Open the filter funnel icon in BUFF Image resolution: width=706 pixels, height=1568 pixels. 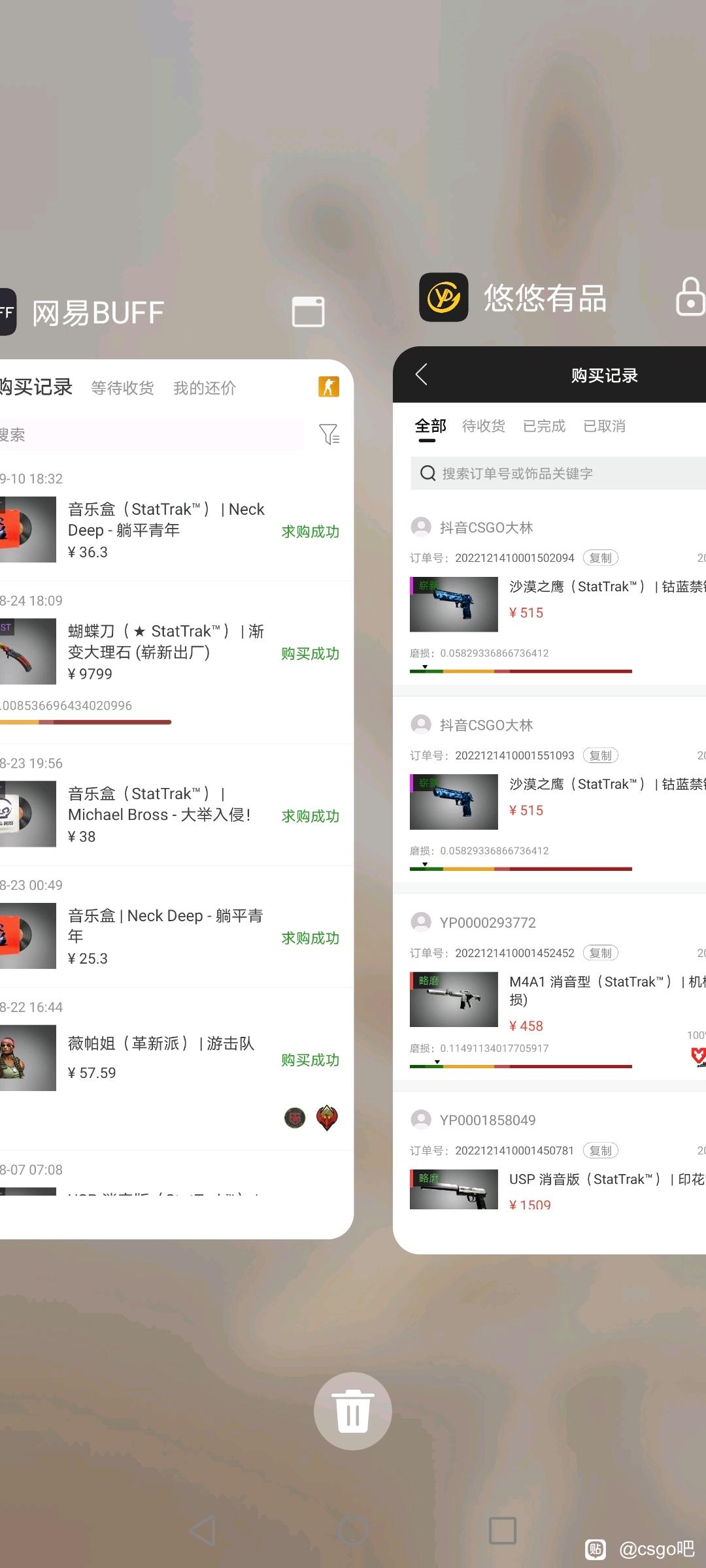[x=329, y=434]
